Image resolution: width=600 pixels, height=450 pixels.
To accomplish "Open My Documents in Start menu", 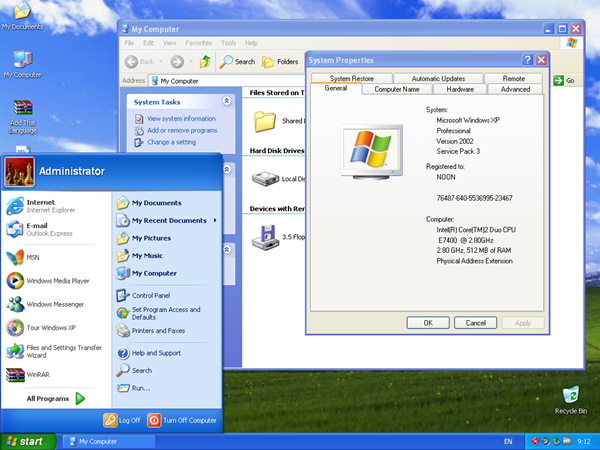I will point(149,203).
